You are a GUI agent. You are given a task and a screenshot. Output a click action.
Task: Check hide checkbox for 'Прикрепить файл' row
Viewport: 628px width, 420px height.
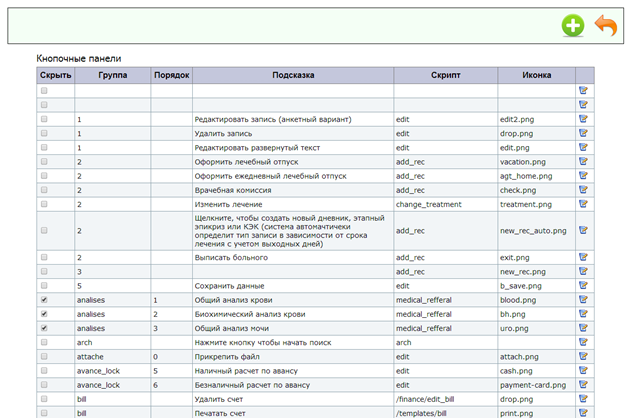point(44,355)
